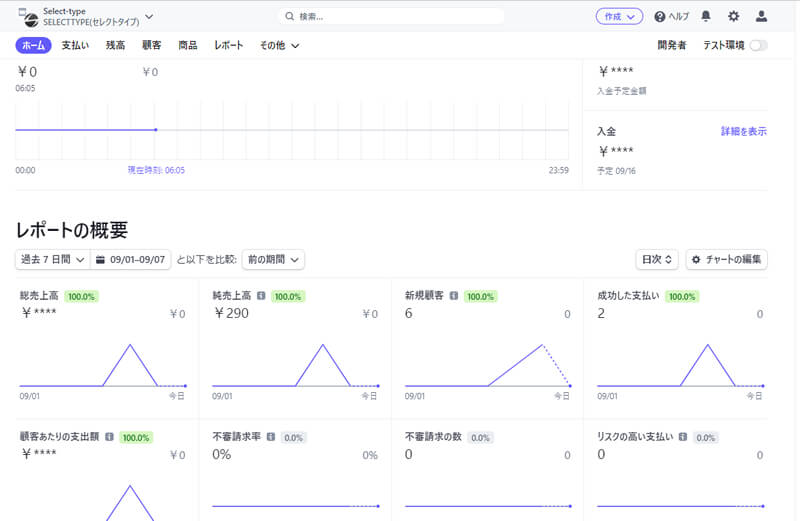The width and height of the screenshot is (800, 521).
Task: Click the info icon beside リスクの高い支払い
Action: [x=683, y=437]
